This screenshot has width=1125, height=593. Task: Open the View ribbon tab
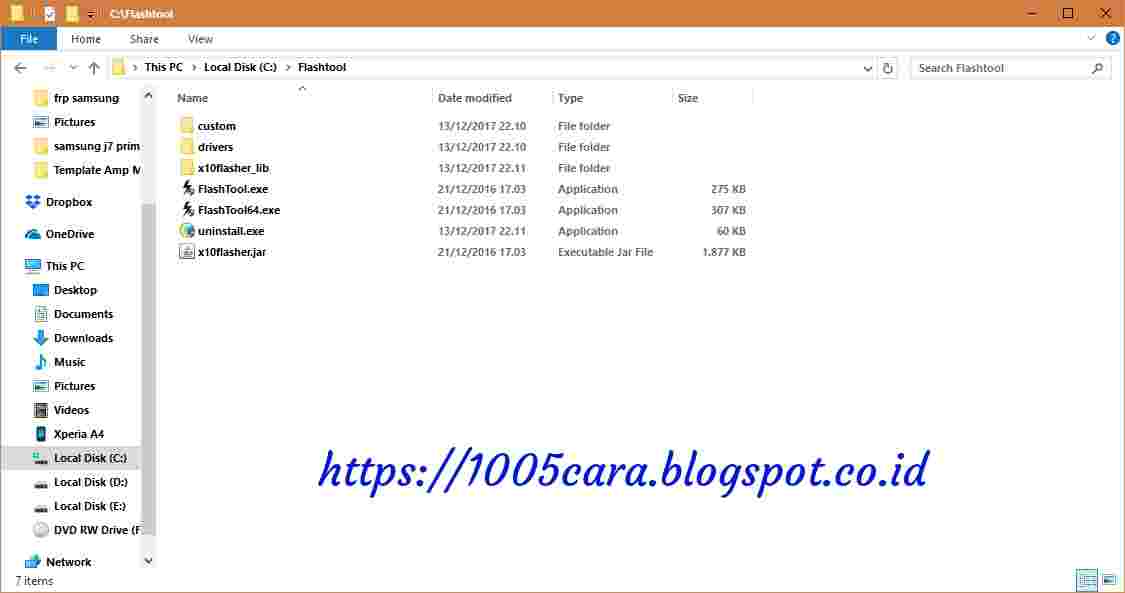(200, 39)
